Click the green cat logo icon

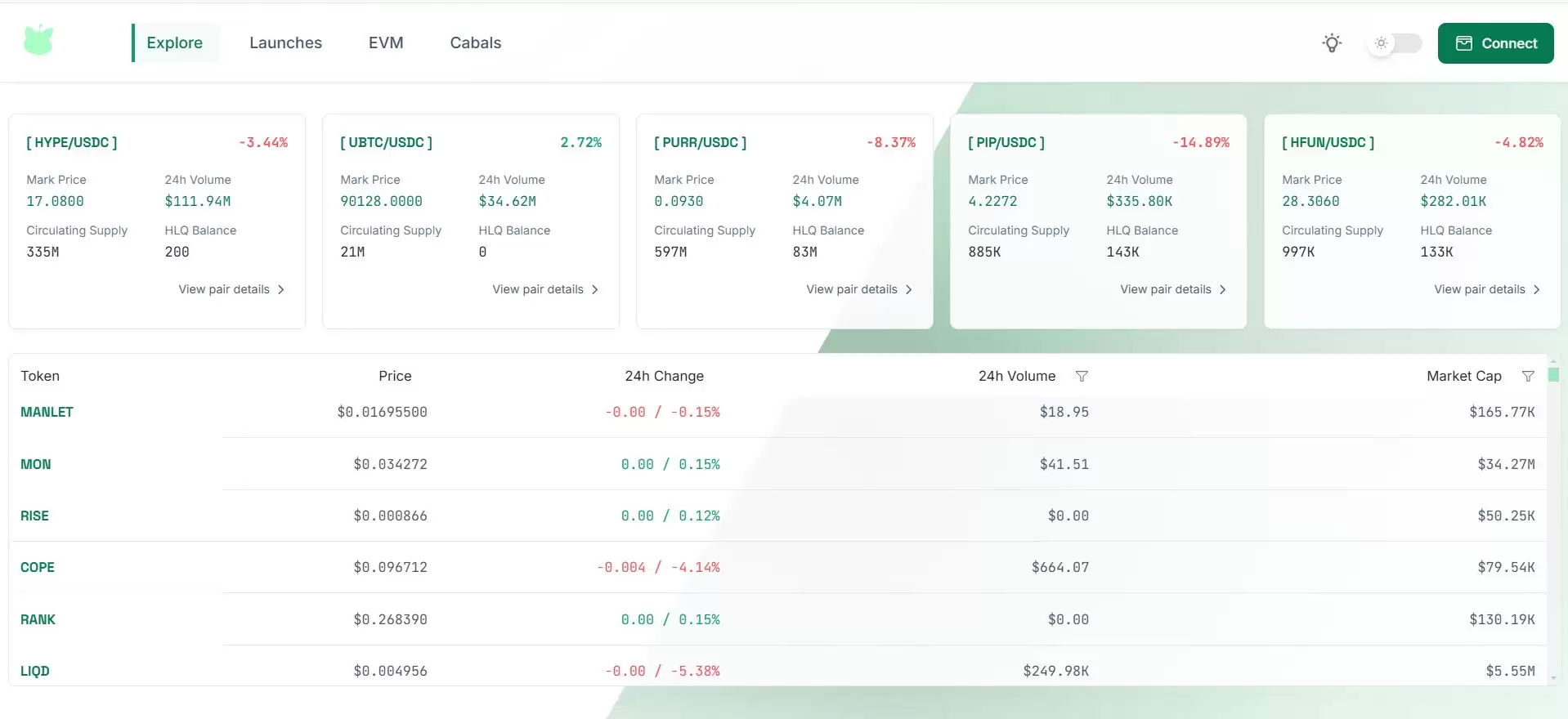(x=38, y=40)
